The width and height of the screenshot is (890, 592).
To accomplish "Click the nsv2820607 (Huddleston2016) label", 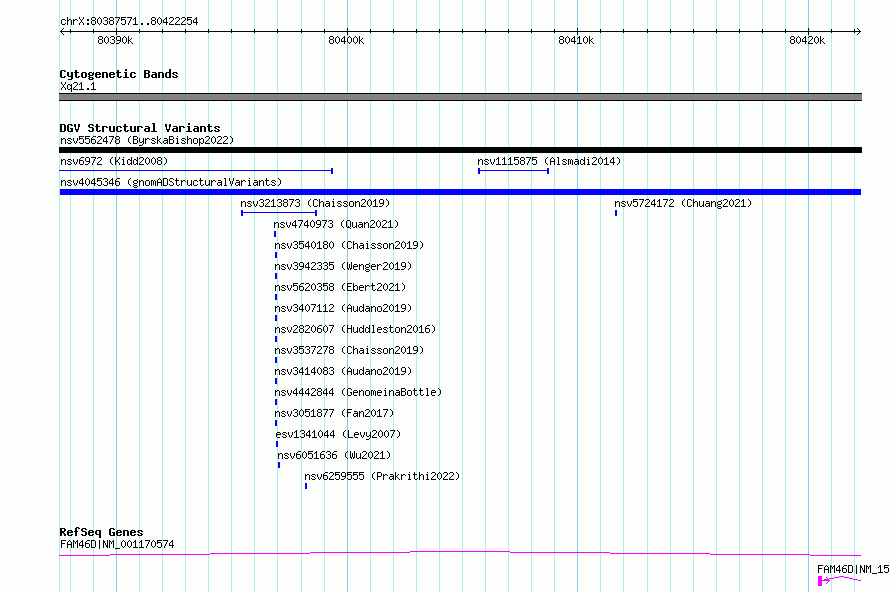I will tap(355, 329).
